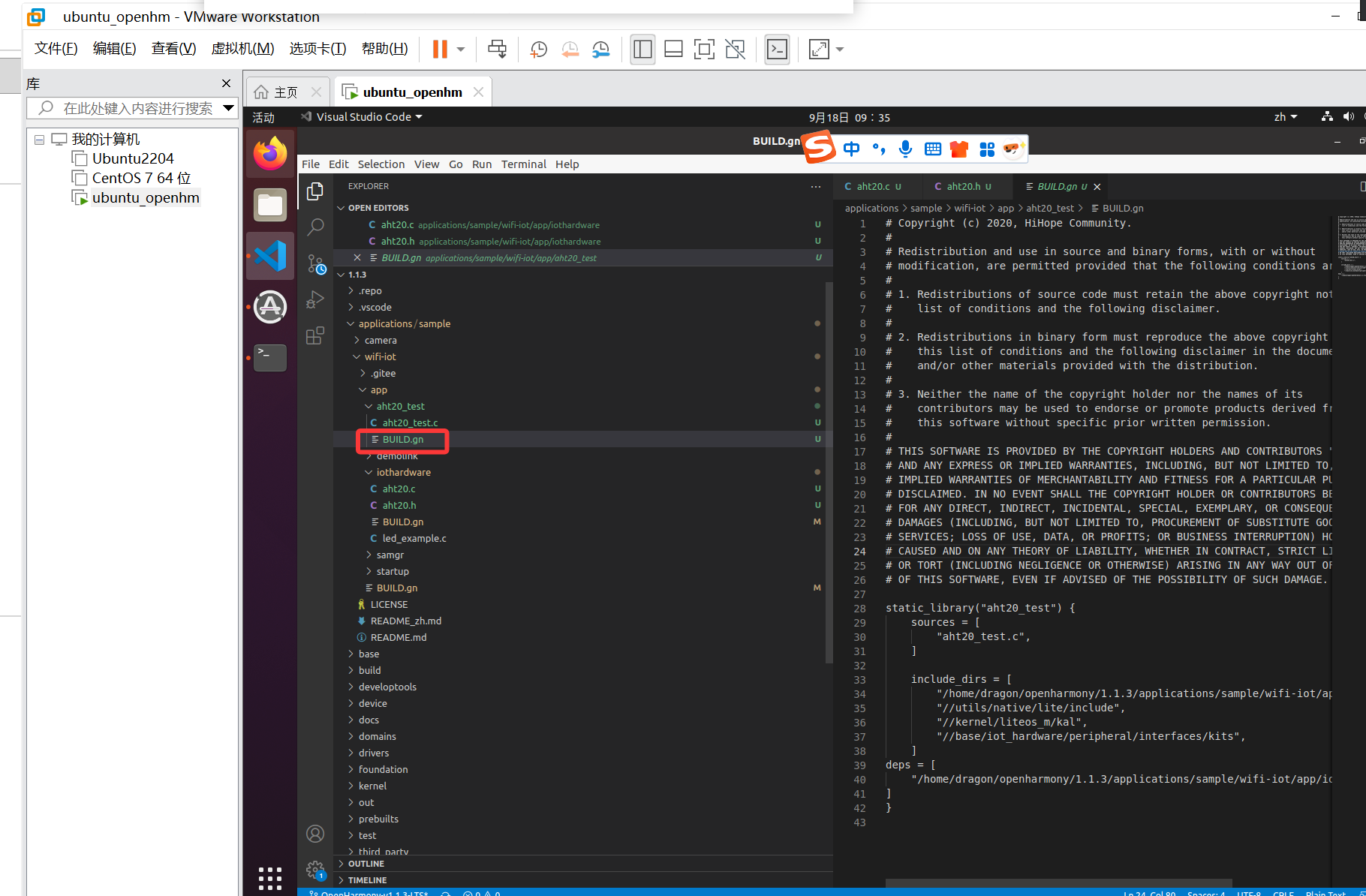Open pause button dropdown arrow
This screenshot has height=896, width=1366.
[461, 50]
